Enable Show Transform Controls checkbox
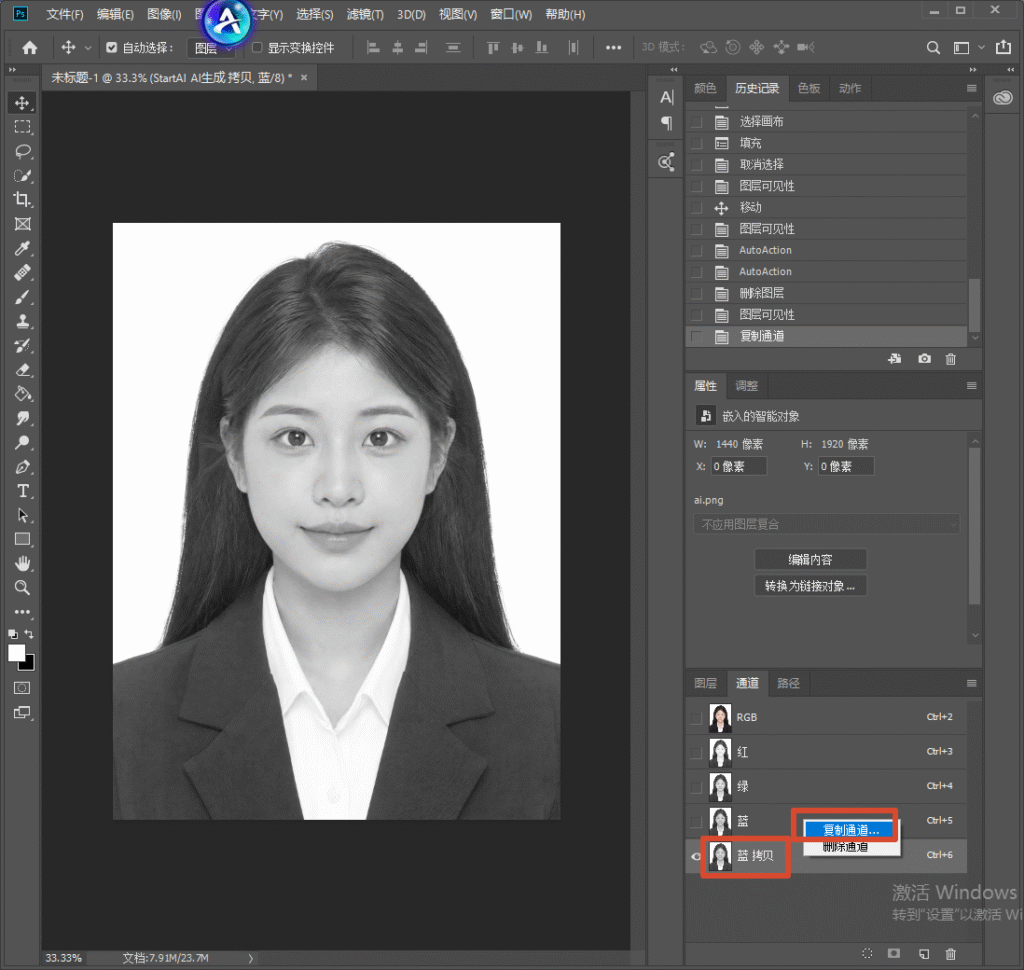The height and width of the screenshot is (970, 1024). [x=257, y=48]
